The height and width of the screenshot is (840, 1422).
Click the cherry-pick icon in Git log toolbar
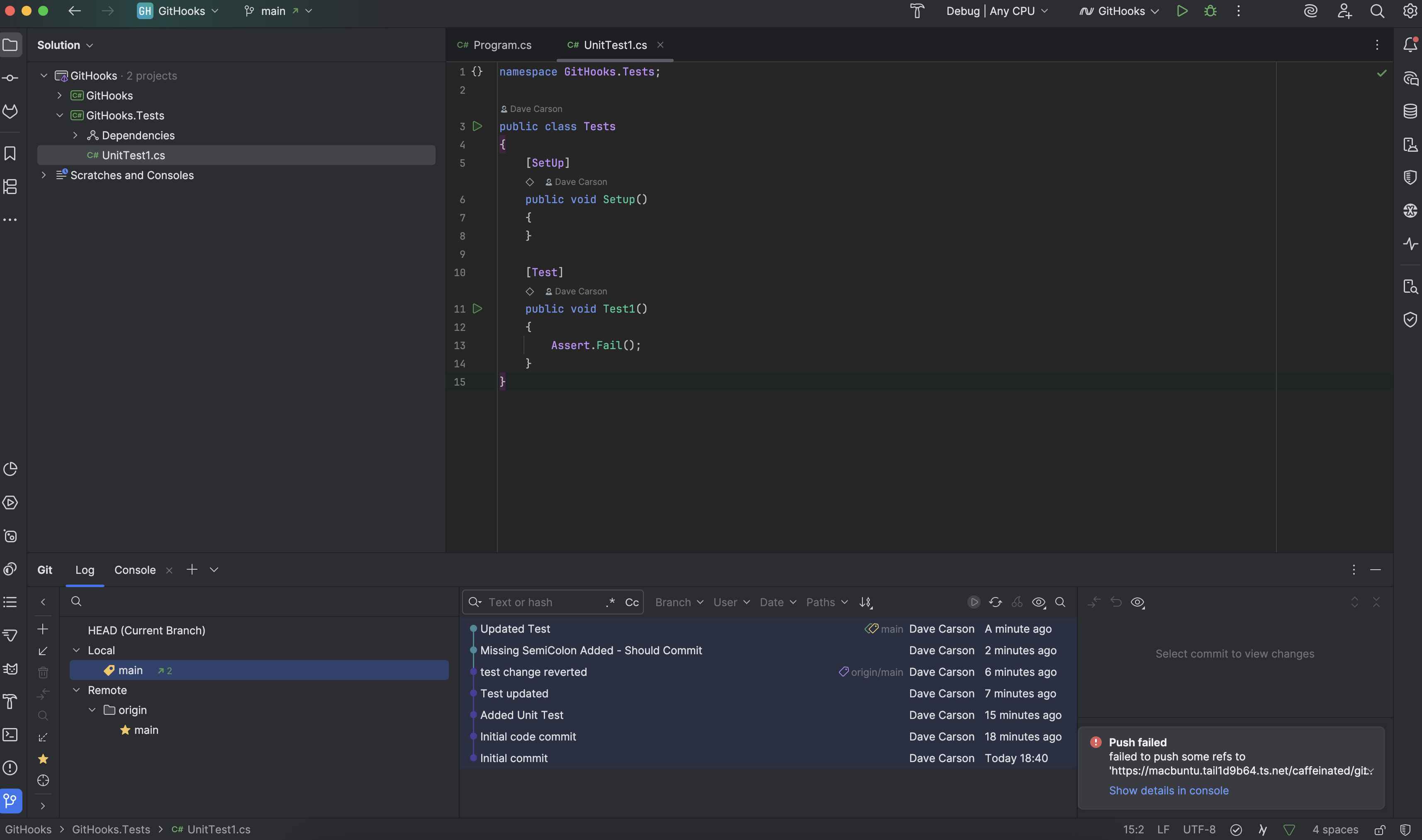click(x=1017, y=602)
